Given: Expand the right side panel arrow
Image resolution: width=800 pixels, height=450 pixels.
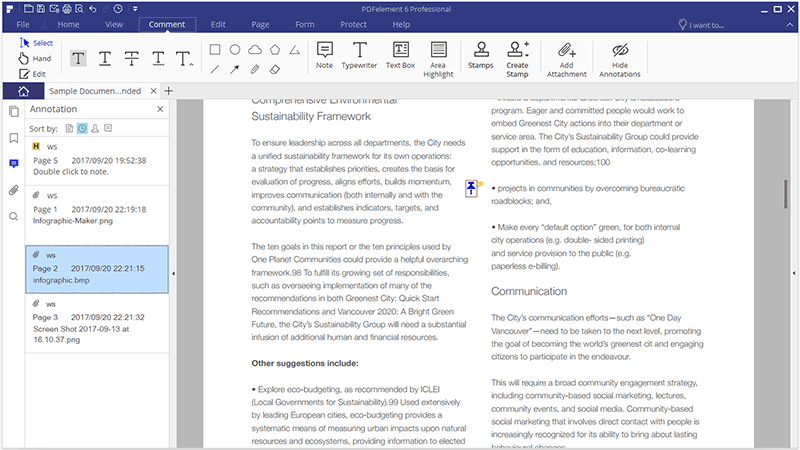Looking at the screenshot, I should [x=794, y=273].
